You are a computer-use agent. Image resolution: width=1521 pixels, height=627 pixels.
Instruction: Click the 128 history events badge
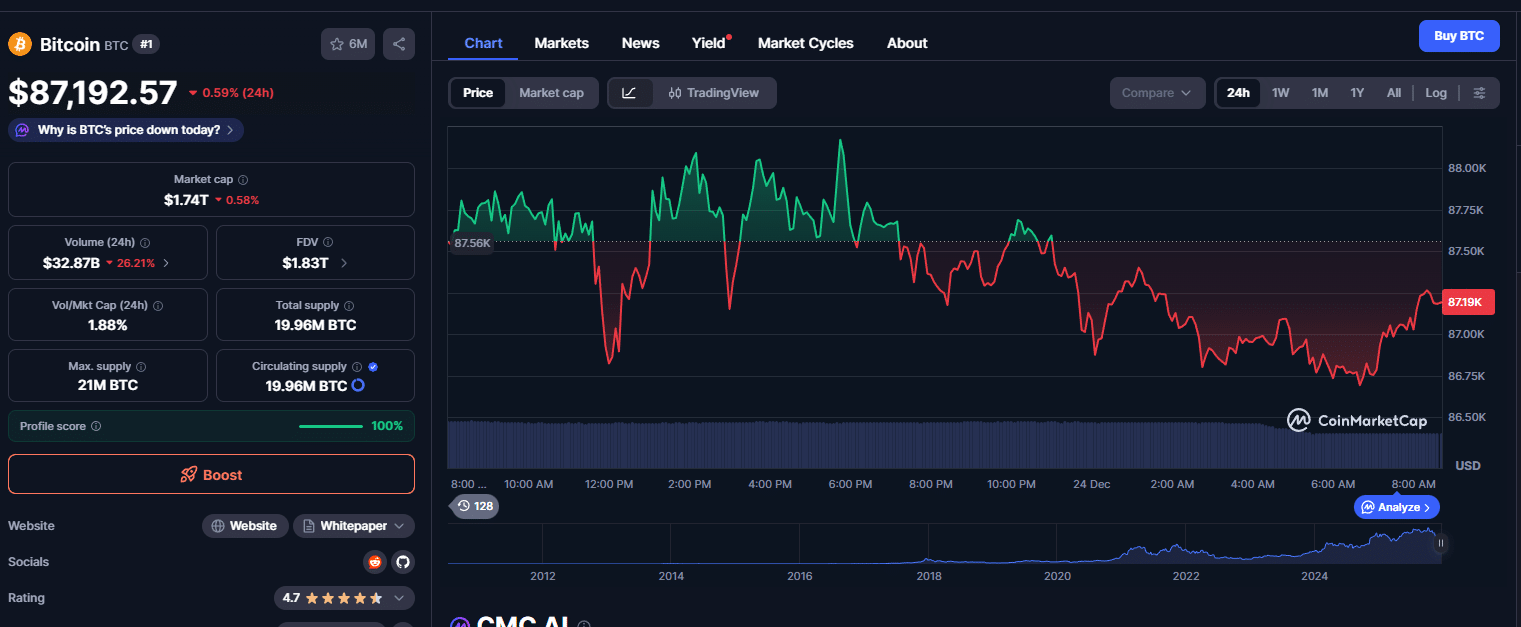click(475, 506)
